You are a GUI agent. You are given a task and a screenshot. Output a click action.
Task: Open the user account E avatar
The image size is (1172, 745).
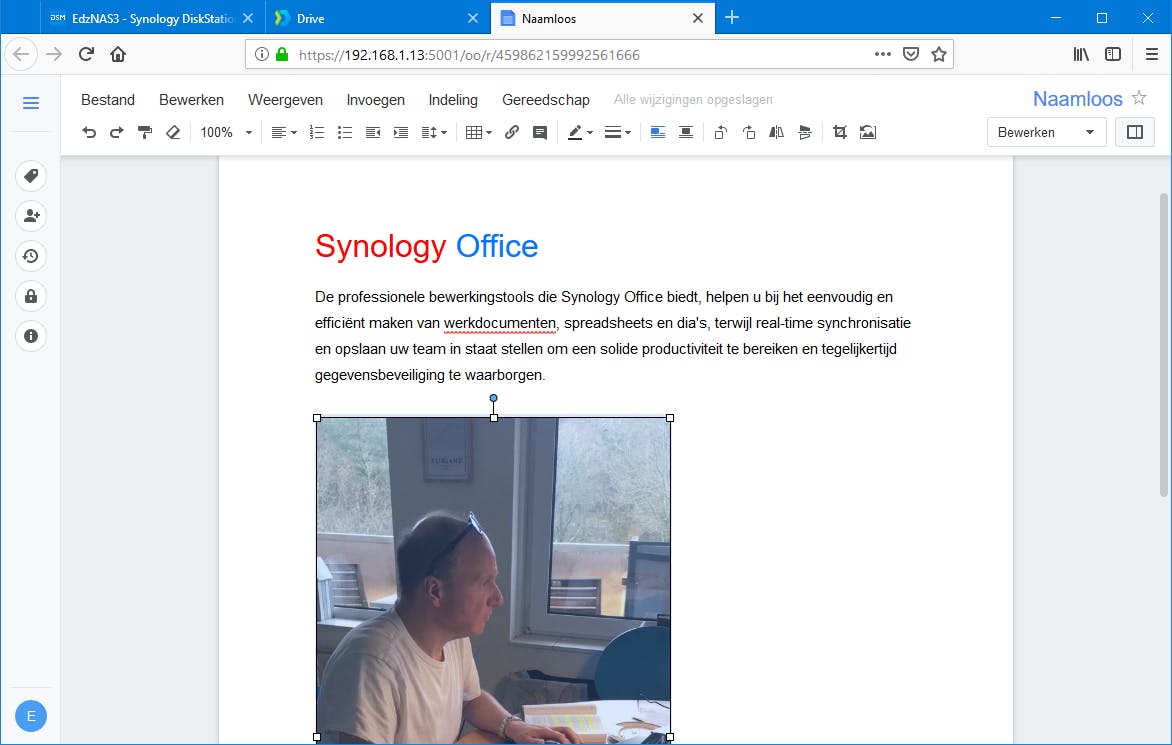[31, 716]
